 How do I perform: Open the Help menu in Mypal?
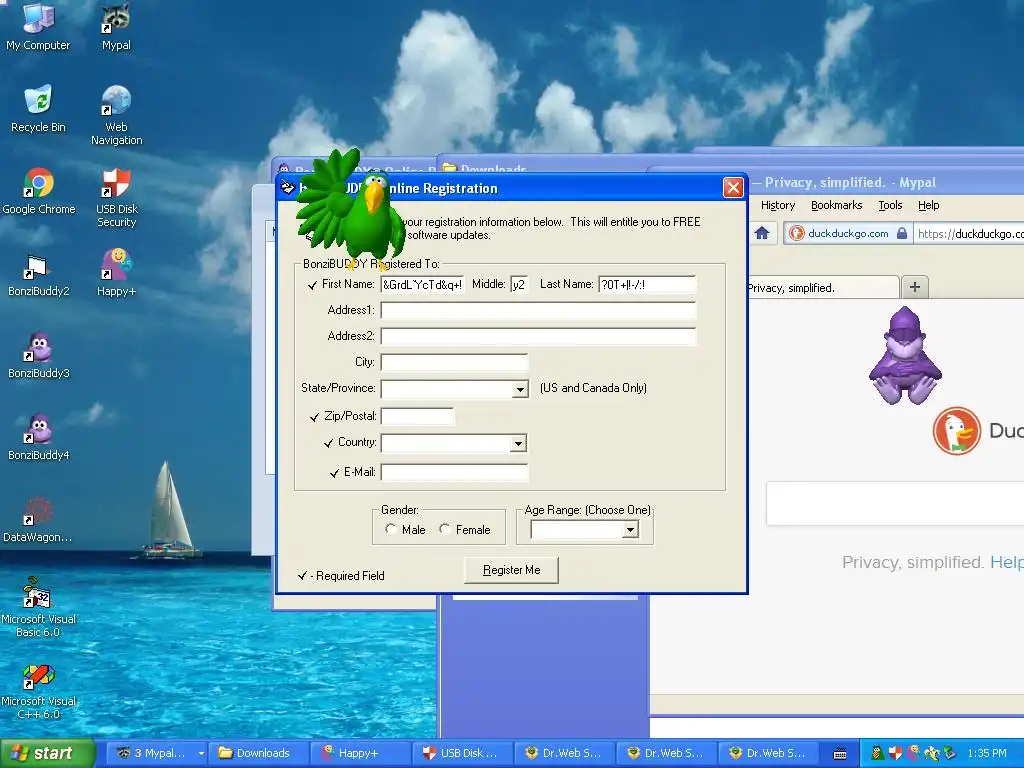tap(929, 205)
